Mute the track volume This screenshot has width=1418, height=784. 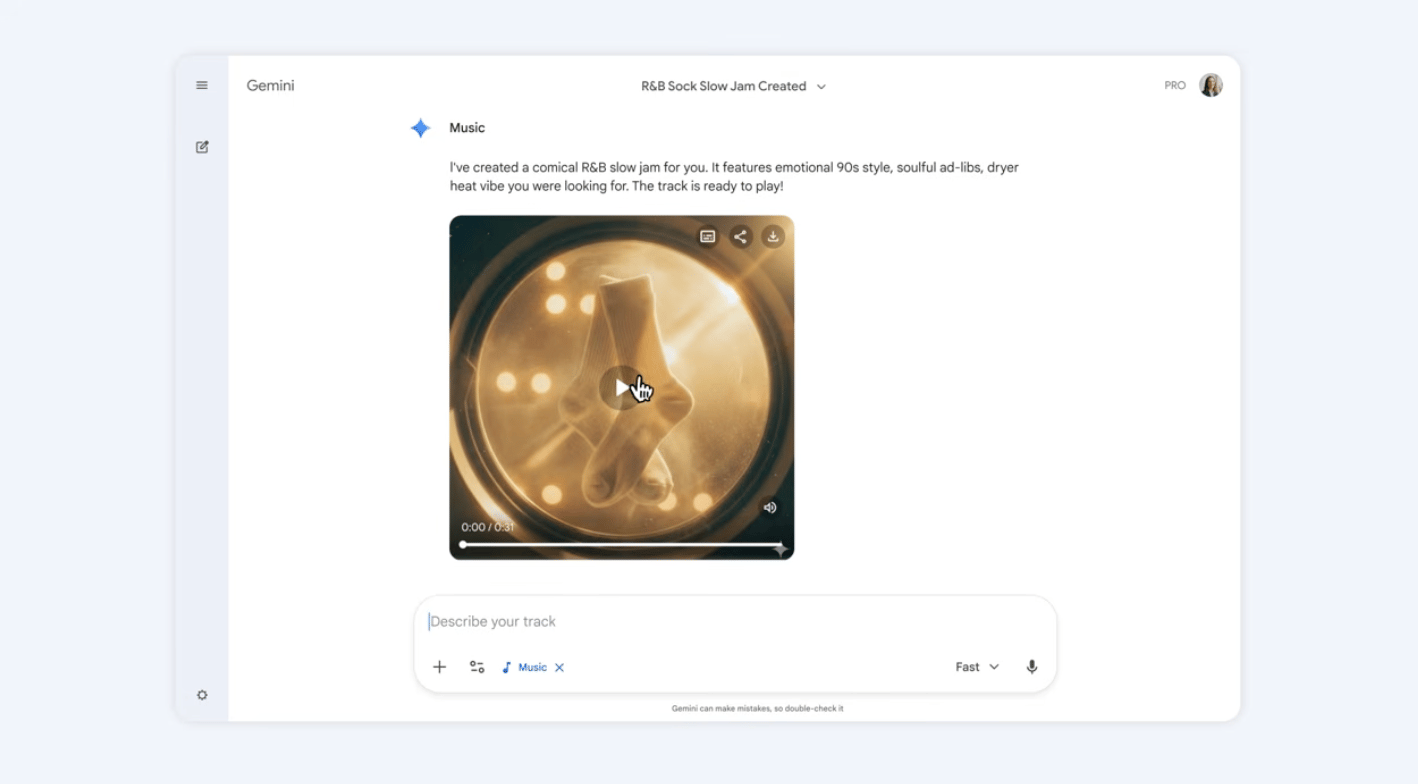point(770,508)
